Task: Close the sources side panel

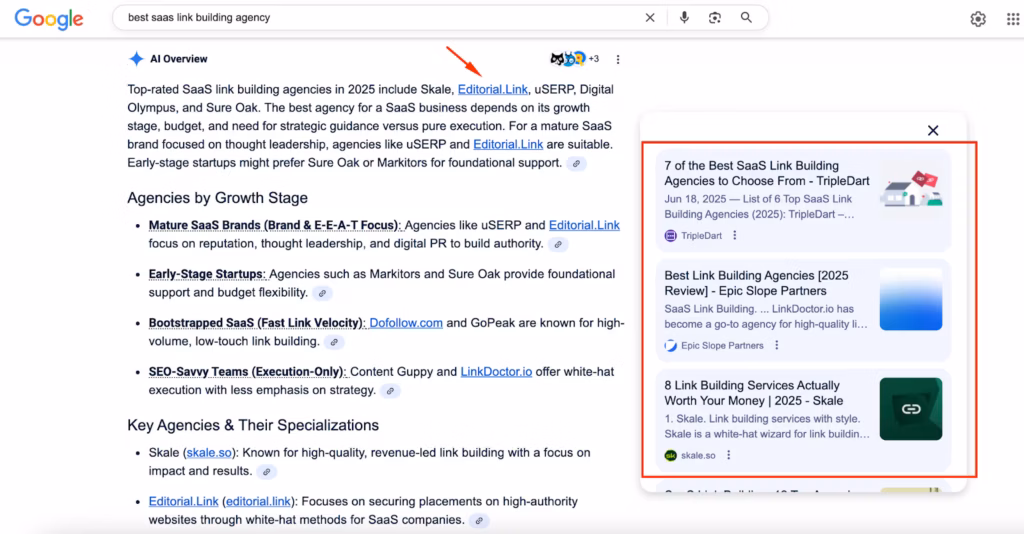Action: point(933,130)
